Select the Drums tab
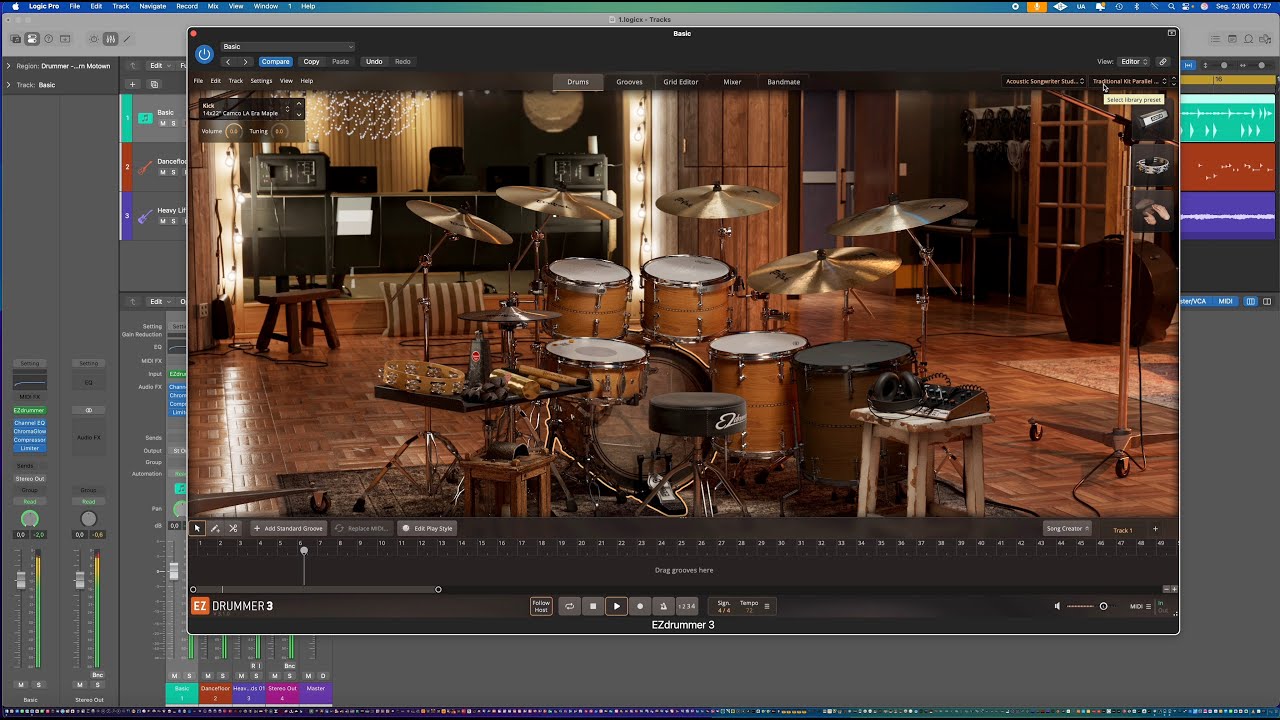Screen dimensions: 1280x720 [x=578, y=82]
